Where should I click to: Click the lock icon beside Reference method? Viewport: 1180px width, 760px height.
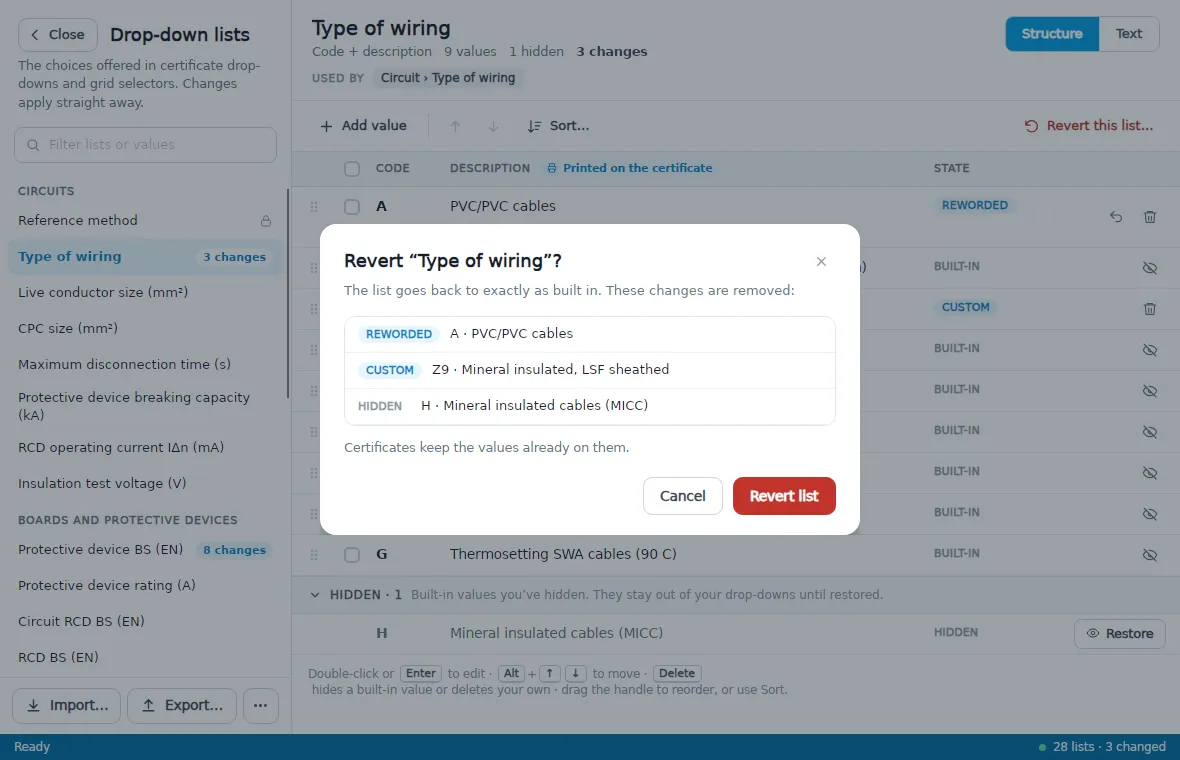266,220
